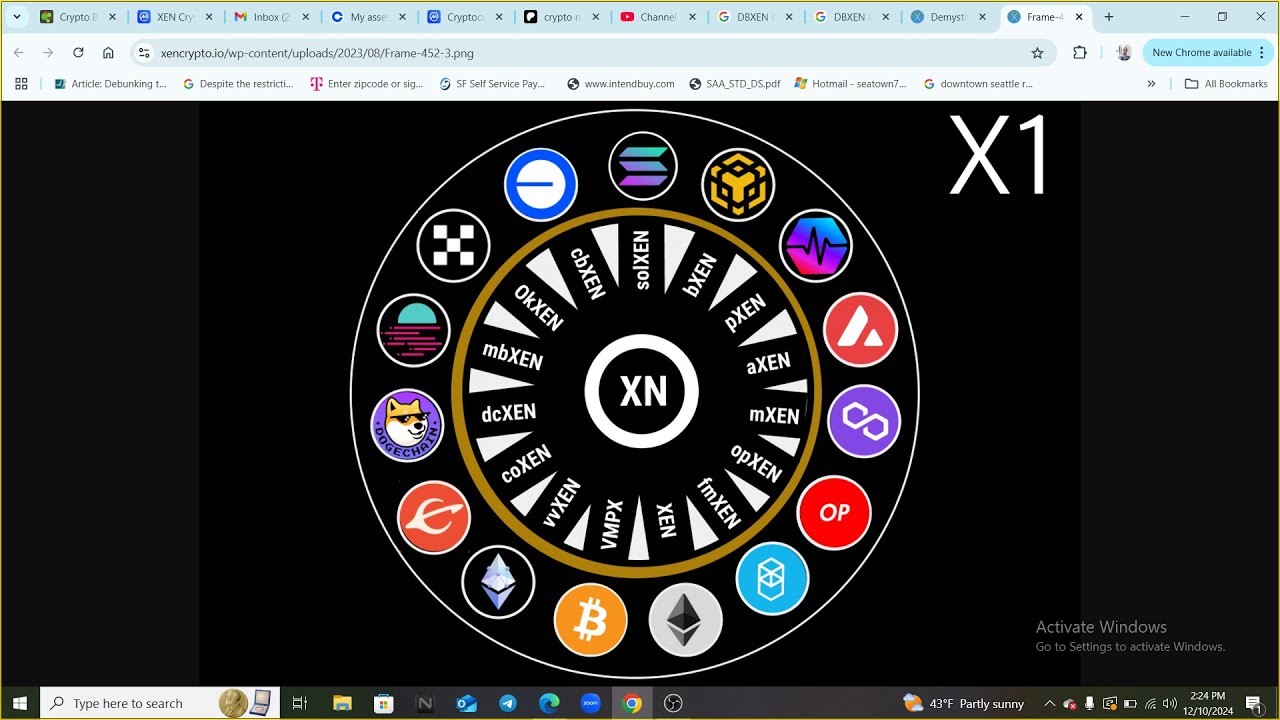Open the SF Self Service Pay bookmark
This screenshot has width=1280, height=720.
[x=493, y=84]
